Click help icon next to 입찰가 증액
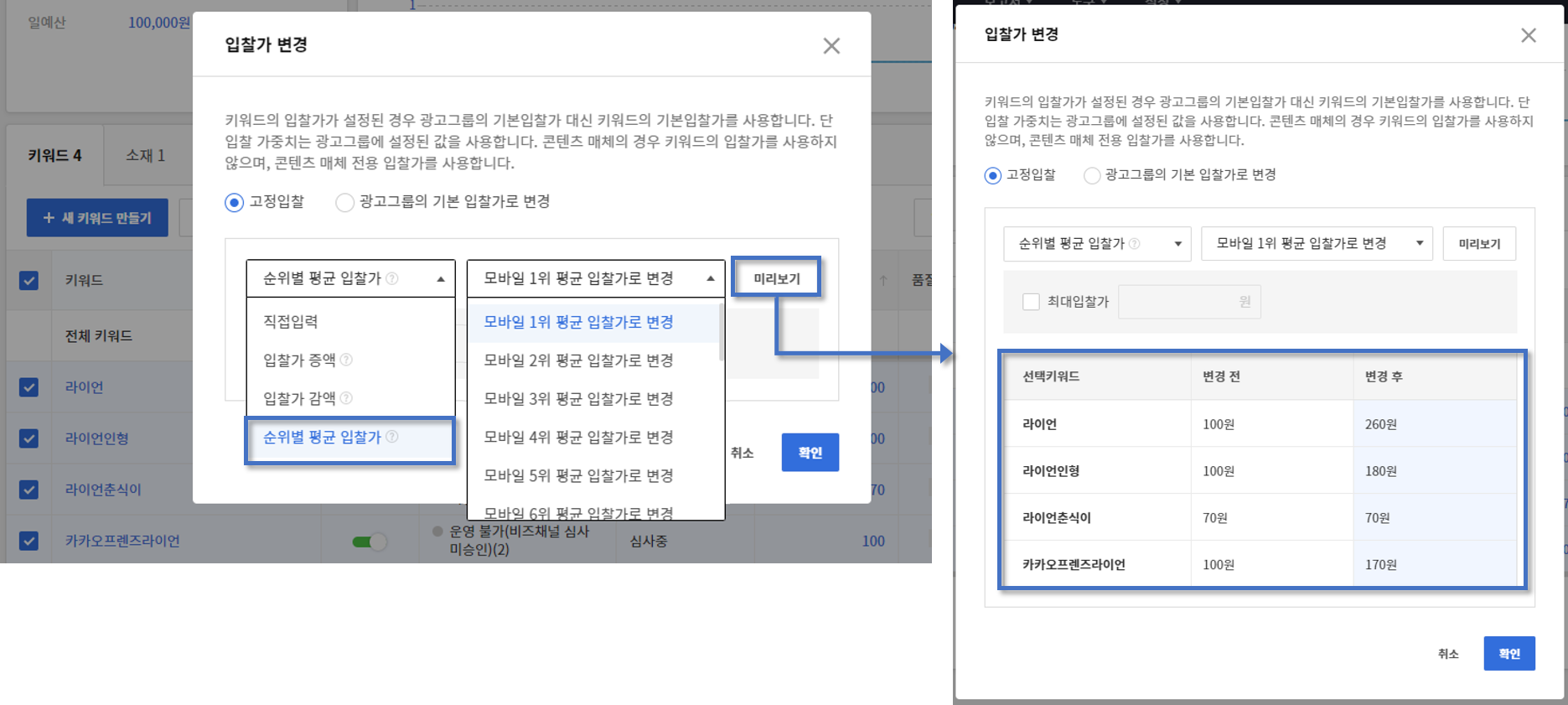 (x=346, y=360)
